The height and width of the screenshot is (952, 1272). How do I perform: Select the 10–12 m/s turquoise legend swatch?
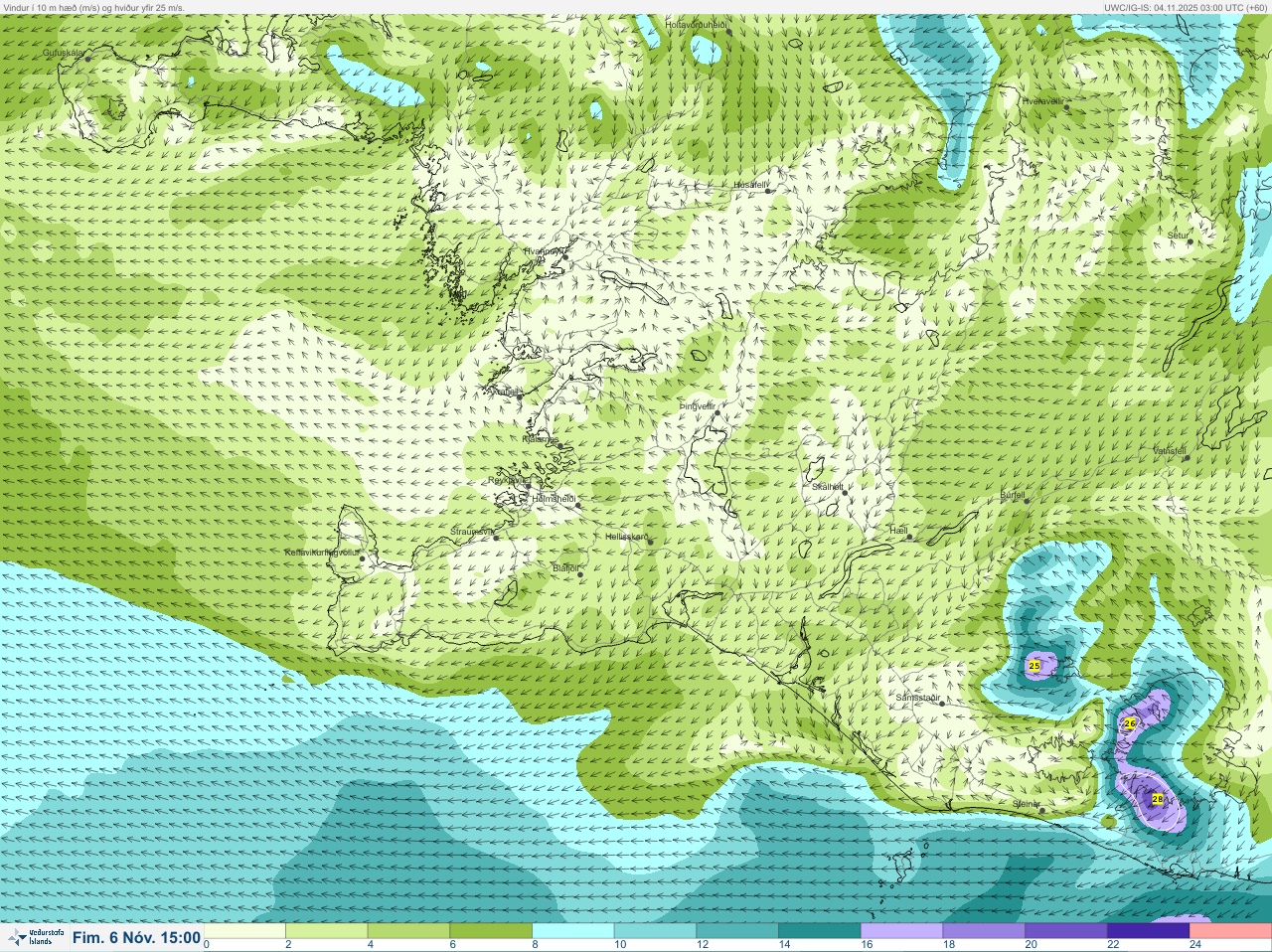(655, 931)
